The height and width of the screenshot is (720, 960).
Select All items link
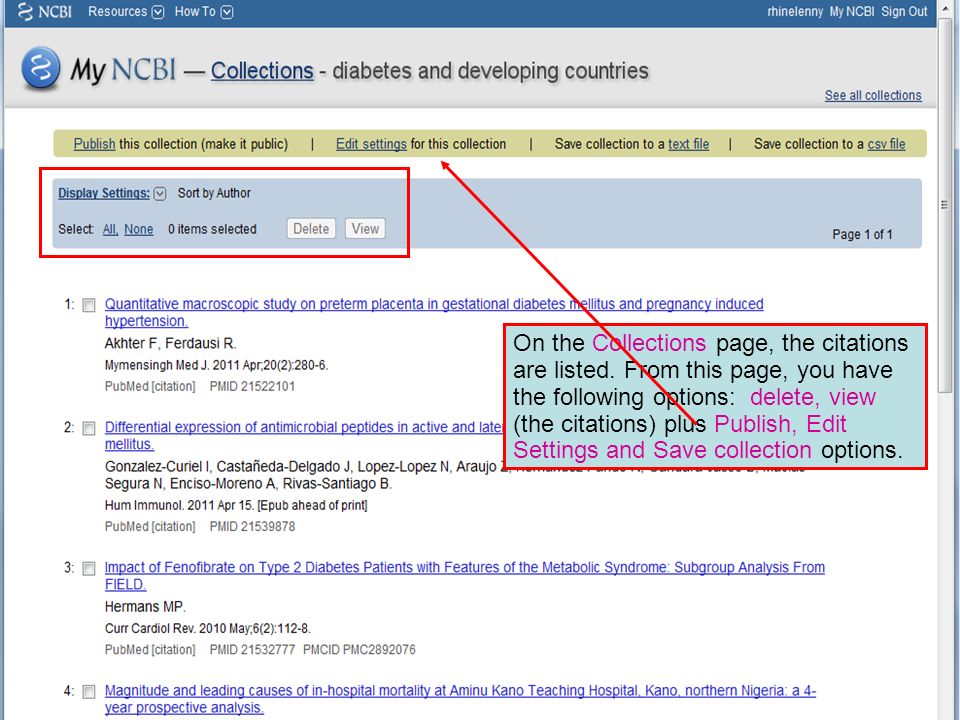coord(110,229)
